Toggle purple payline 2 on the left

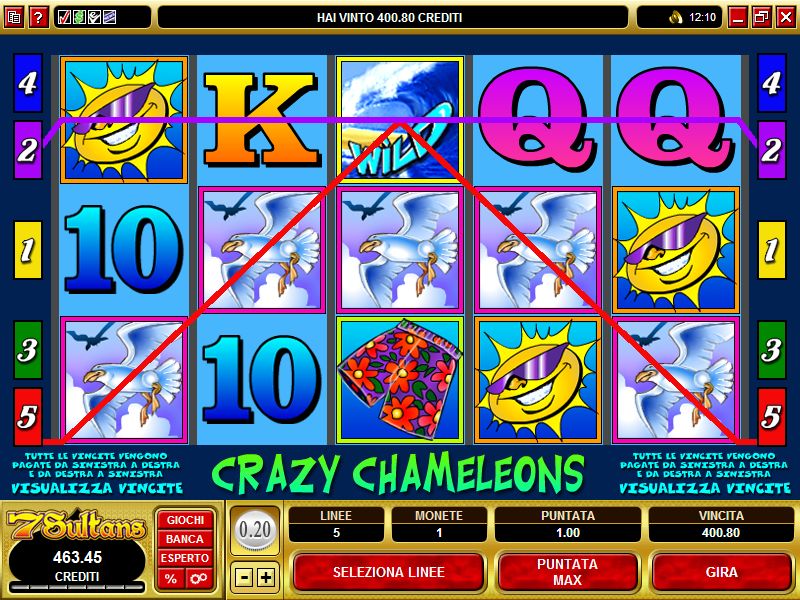pos(28,149)
